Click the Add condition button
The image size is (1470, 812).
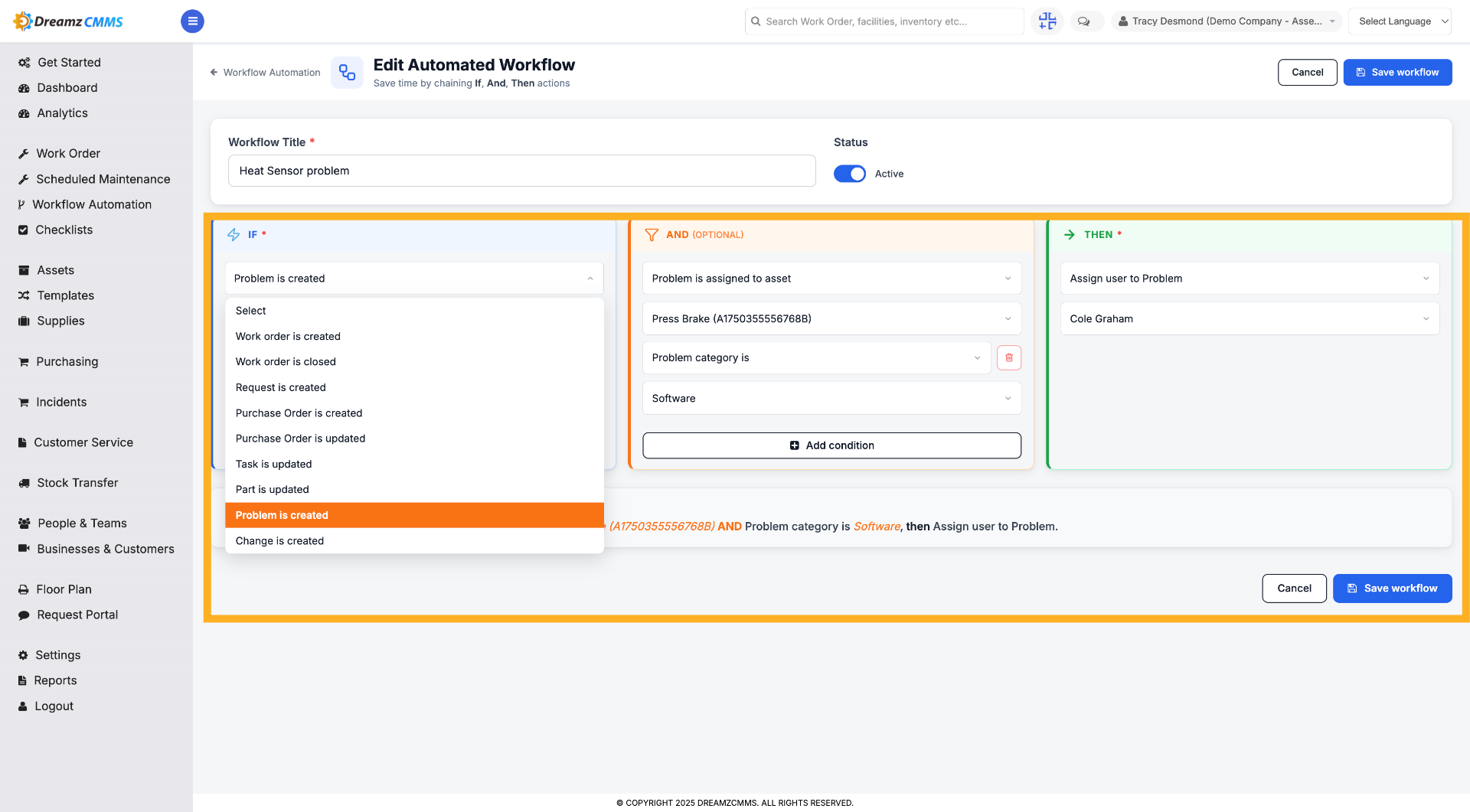[x=831, y=445]
